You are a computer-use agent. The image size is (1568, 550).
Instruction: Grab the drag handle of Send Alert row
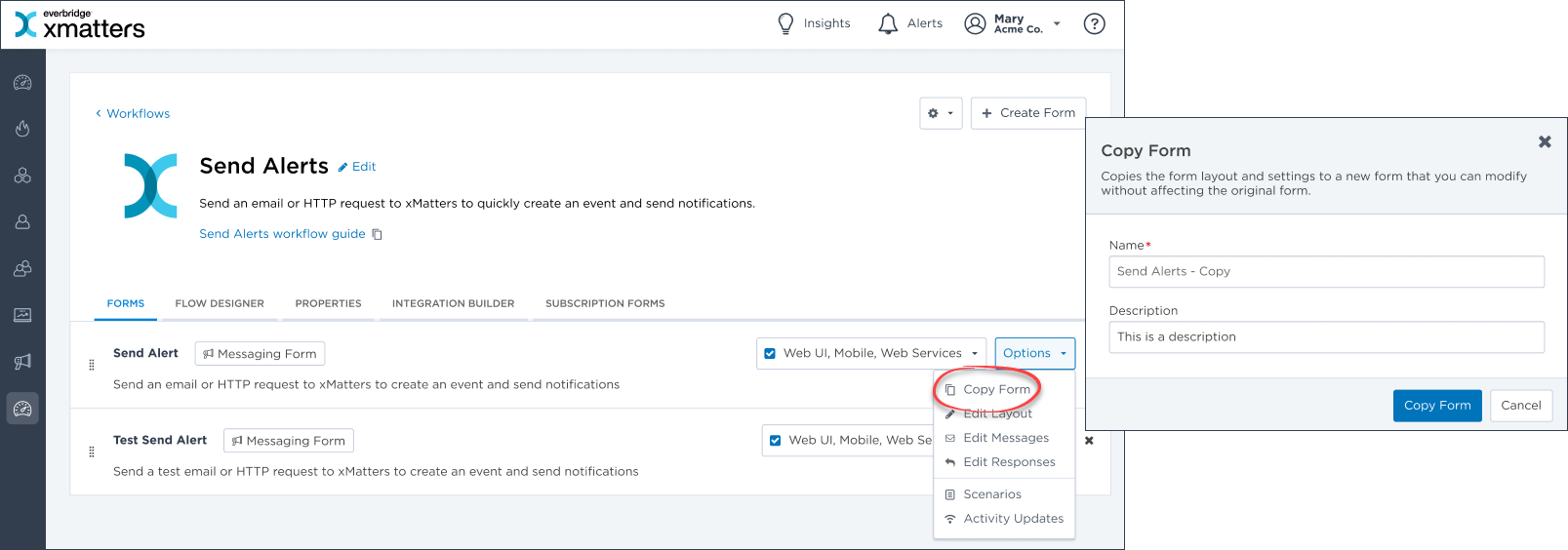(92, 365)
